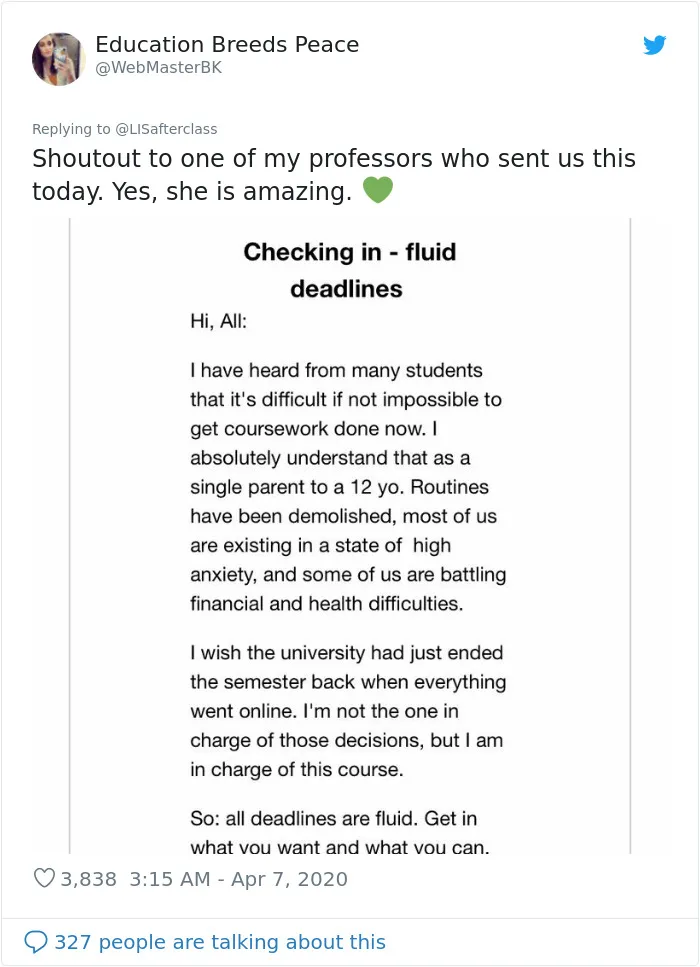Click the Checking in - fluid deadlines heading
Screen dimensions: 700x967
(x=349, y=270)
